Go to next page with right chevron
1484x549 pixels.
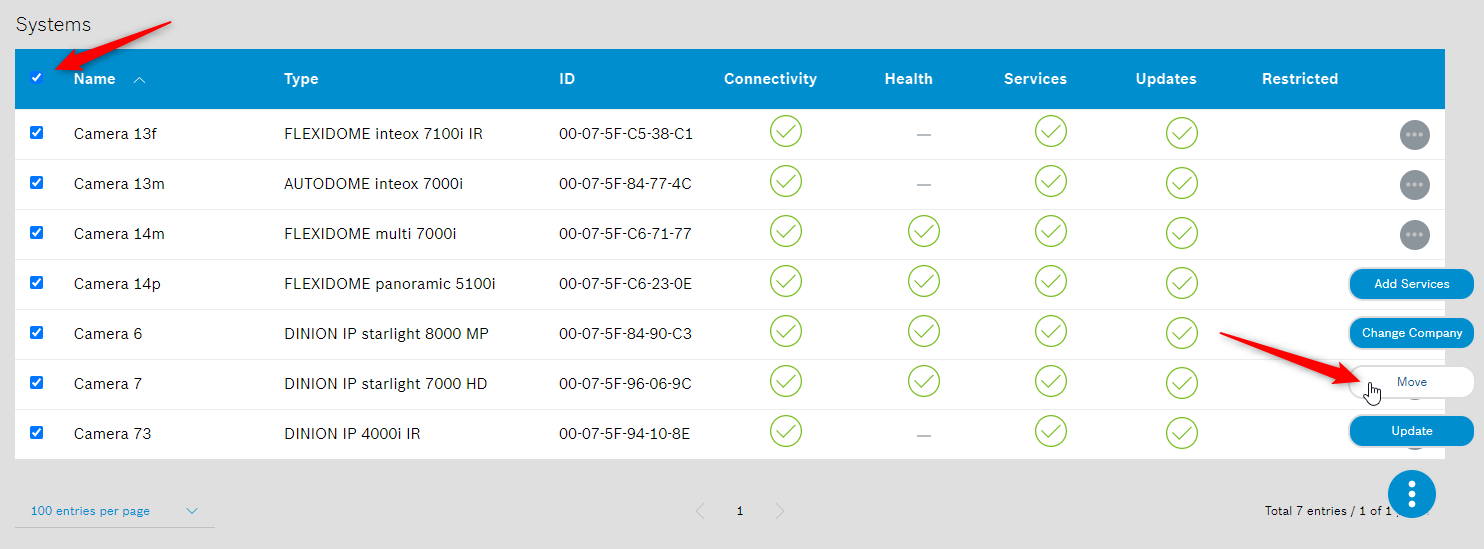[780, 511]
